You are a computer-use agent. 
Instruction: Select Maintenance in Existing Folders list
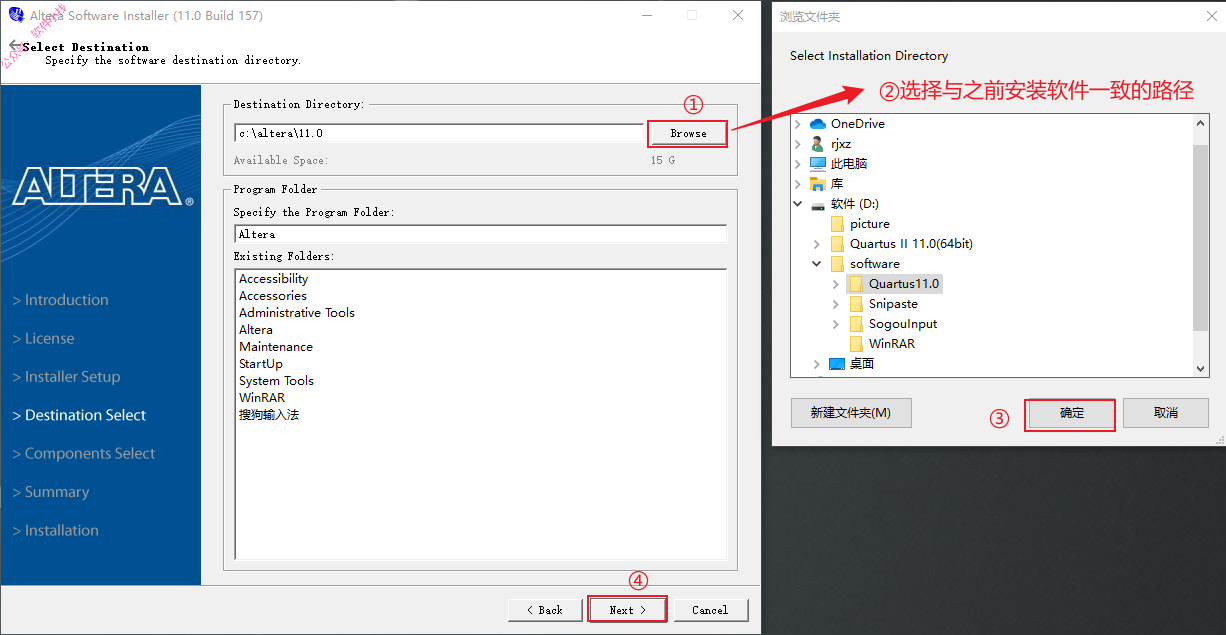(x=276, y=347)
